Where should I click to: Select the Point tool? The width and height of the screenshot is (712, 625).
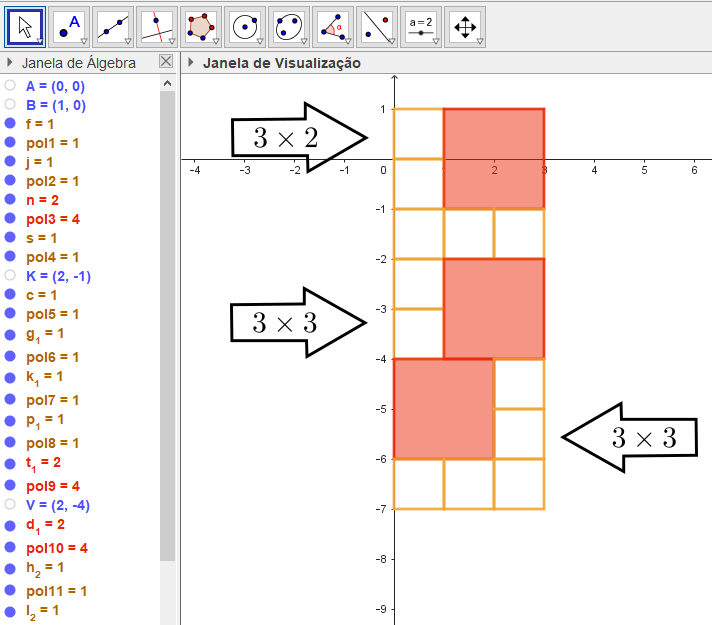(68, 26)
